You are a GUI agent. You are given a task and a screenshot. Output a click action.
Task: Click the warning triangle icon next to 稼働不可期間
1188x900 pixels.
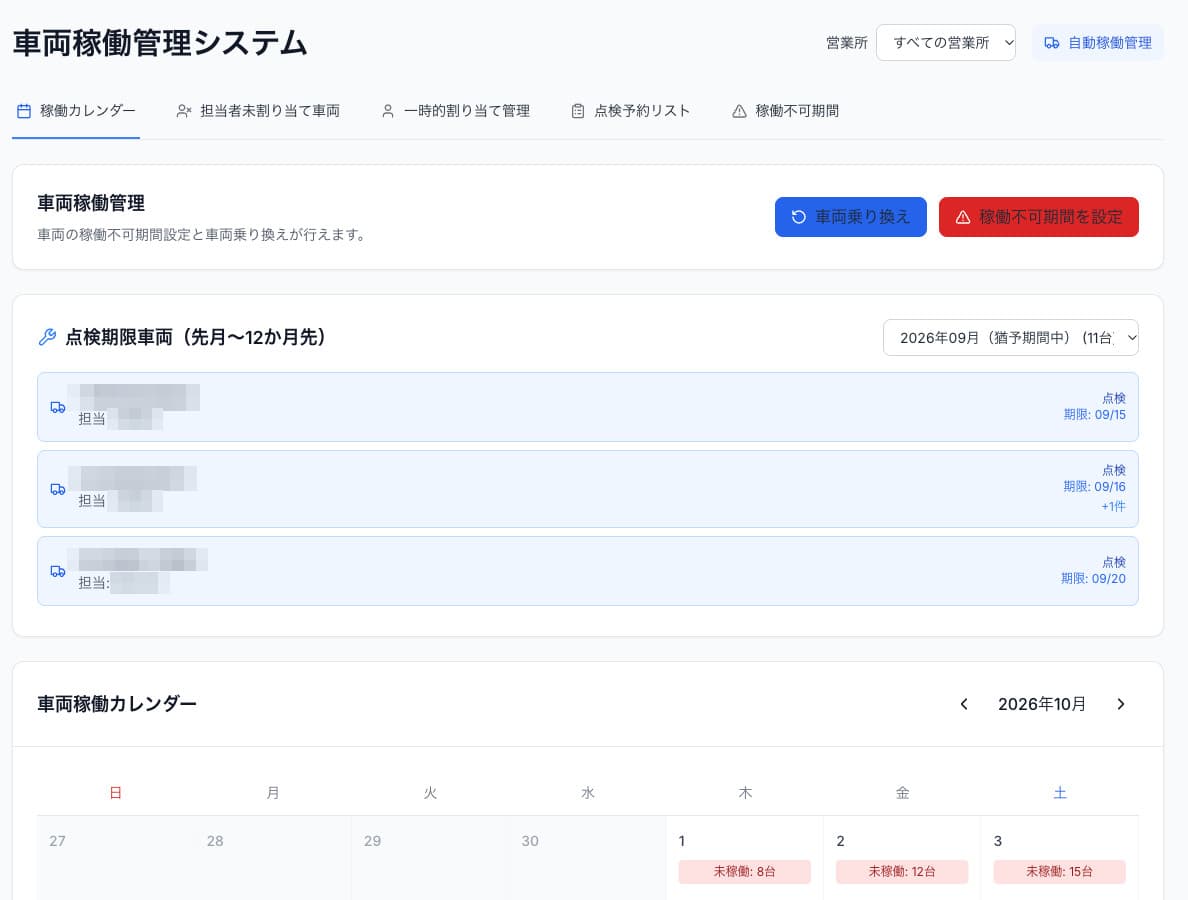[739, 111]
